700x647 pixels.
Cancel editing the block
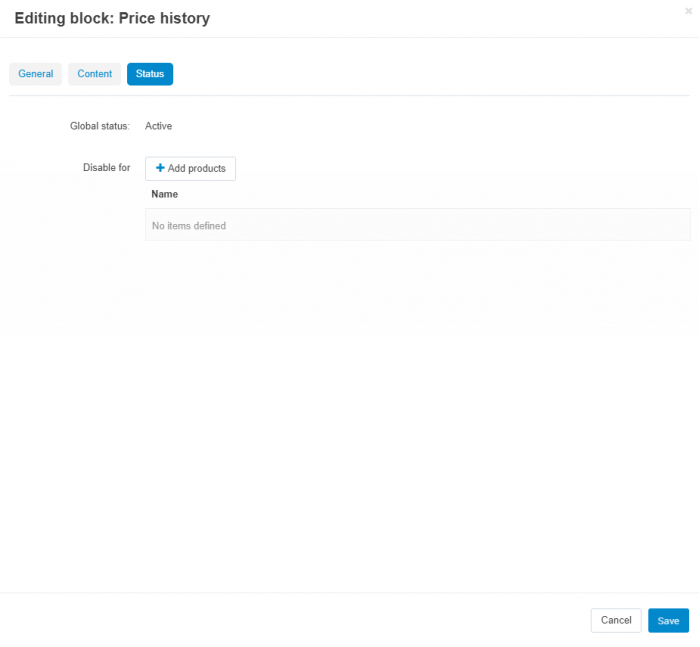(x=616, y=621)
